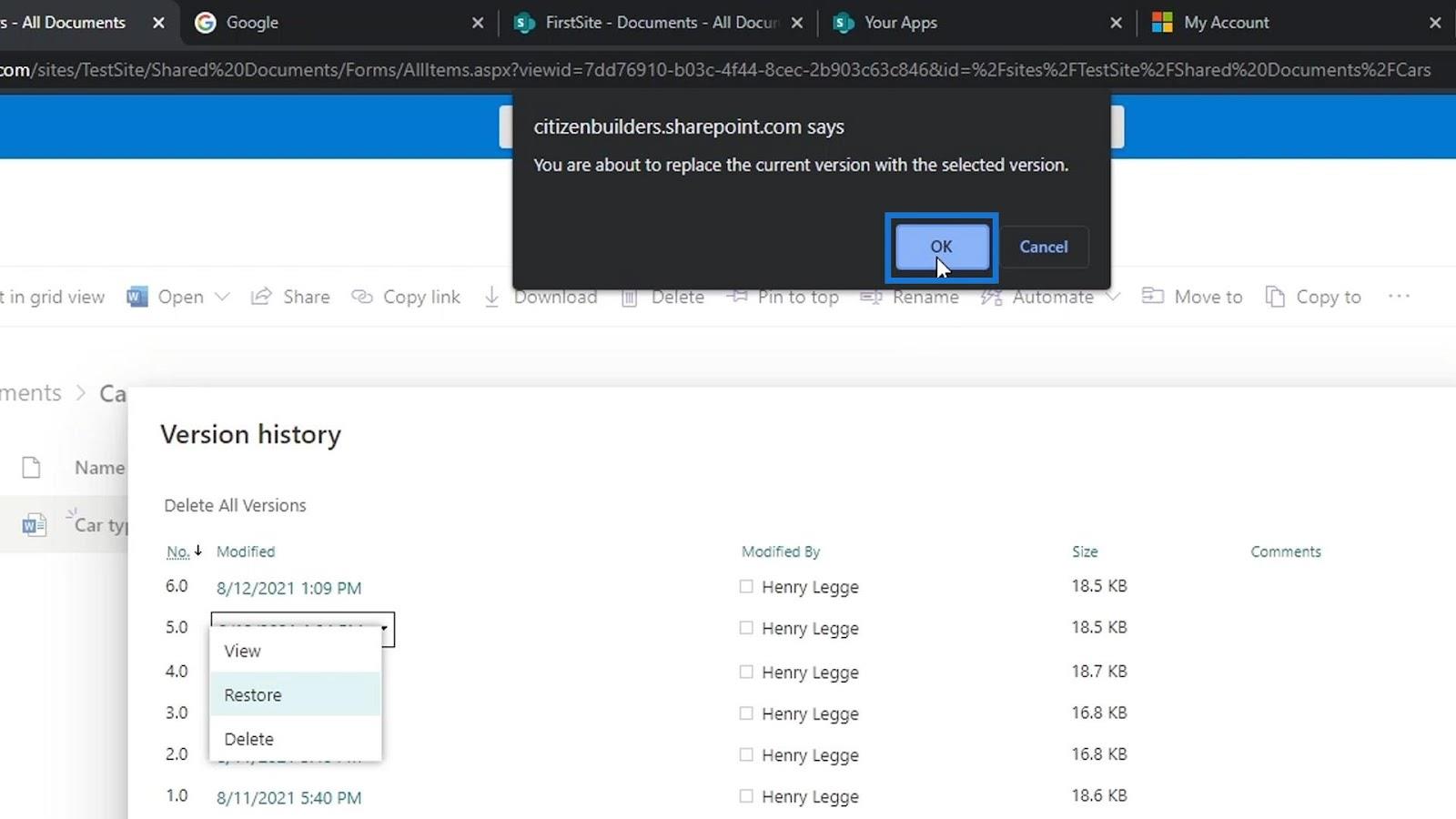Click the 18.7 KB size of version 4.0
The height and width of the screenshot is (819, 1456).
1098,671
